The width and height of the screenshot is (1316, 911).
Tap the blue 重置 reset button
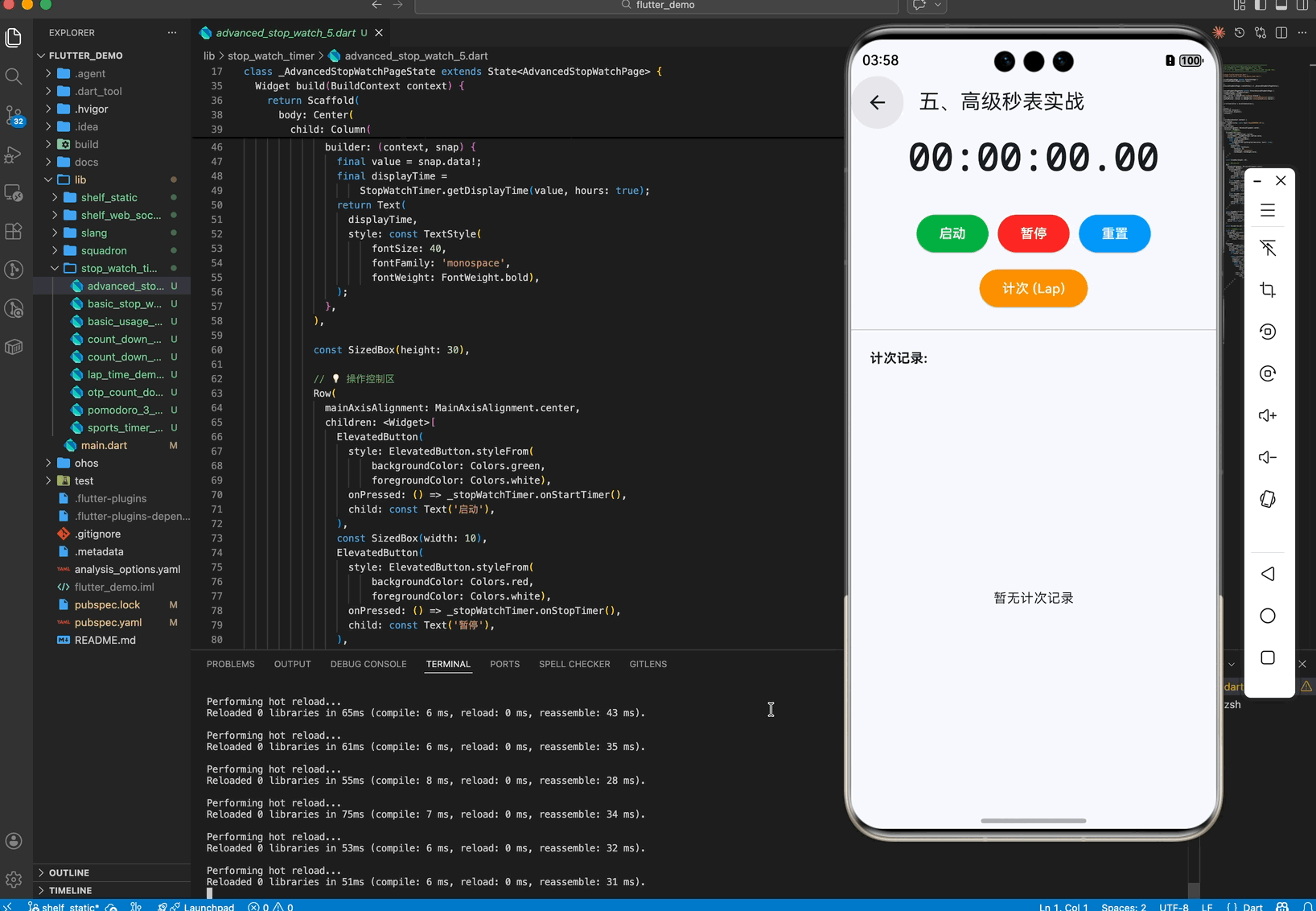[1114, 233]
